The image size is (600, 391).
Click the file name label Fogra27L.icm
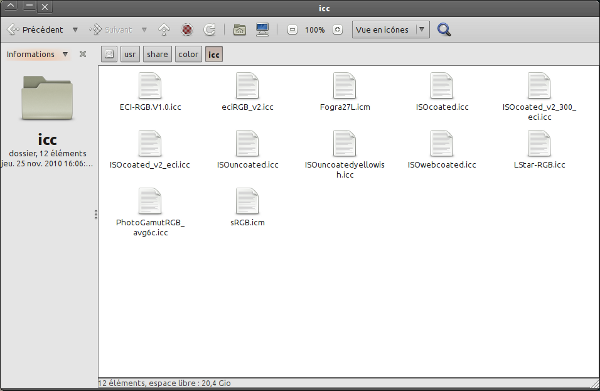pyautogui.click(x=345, y=107)
